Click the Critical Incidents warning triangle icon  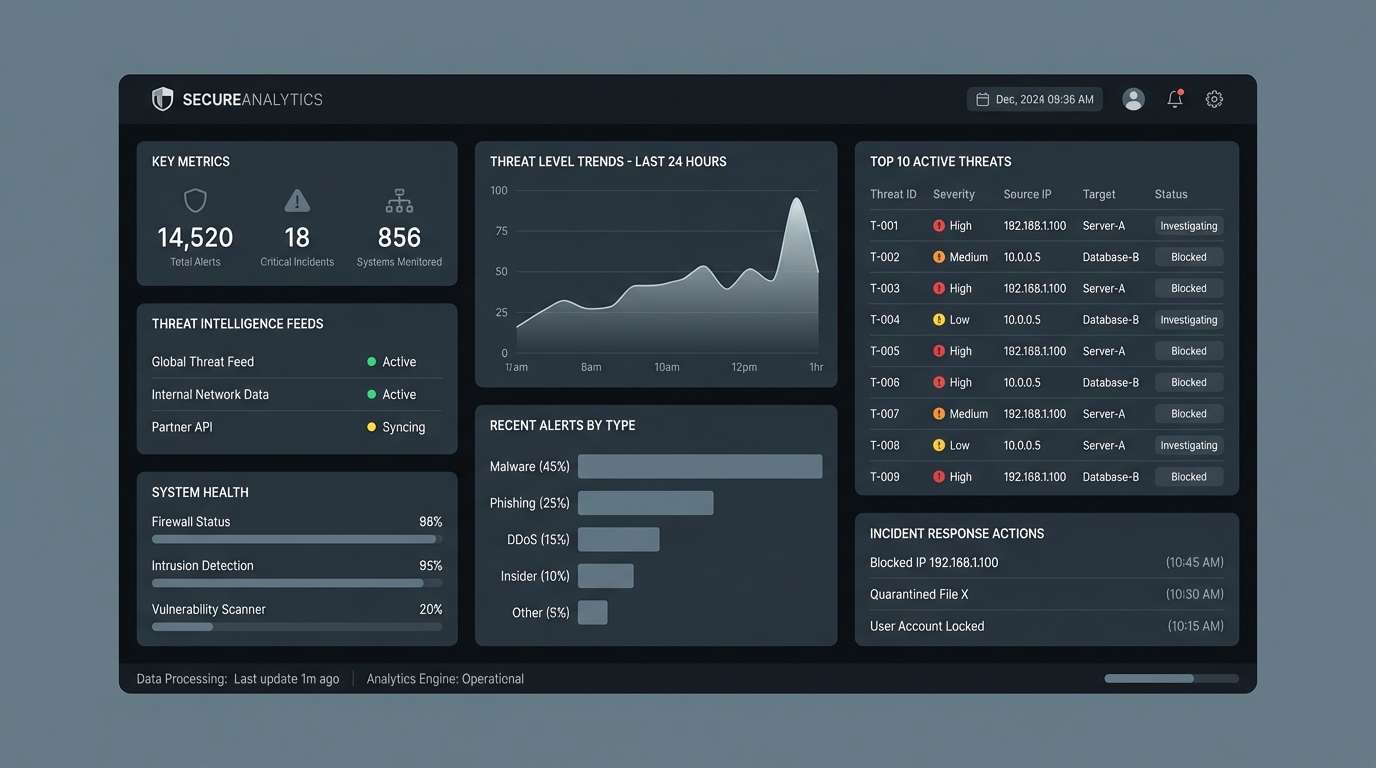(297, 200)
